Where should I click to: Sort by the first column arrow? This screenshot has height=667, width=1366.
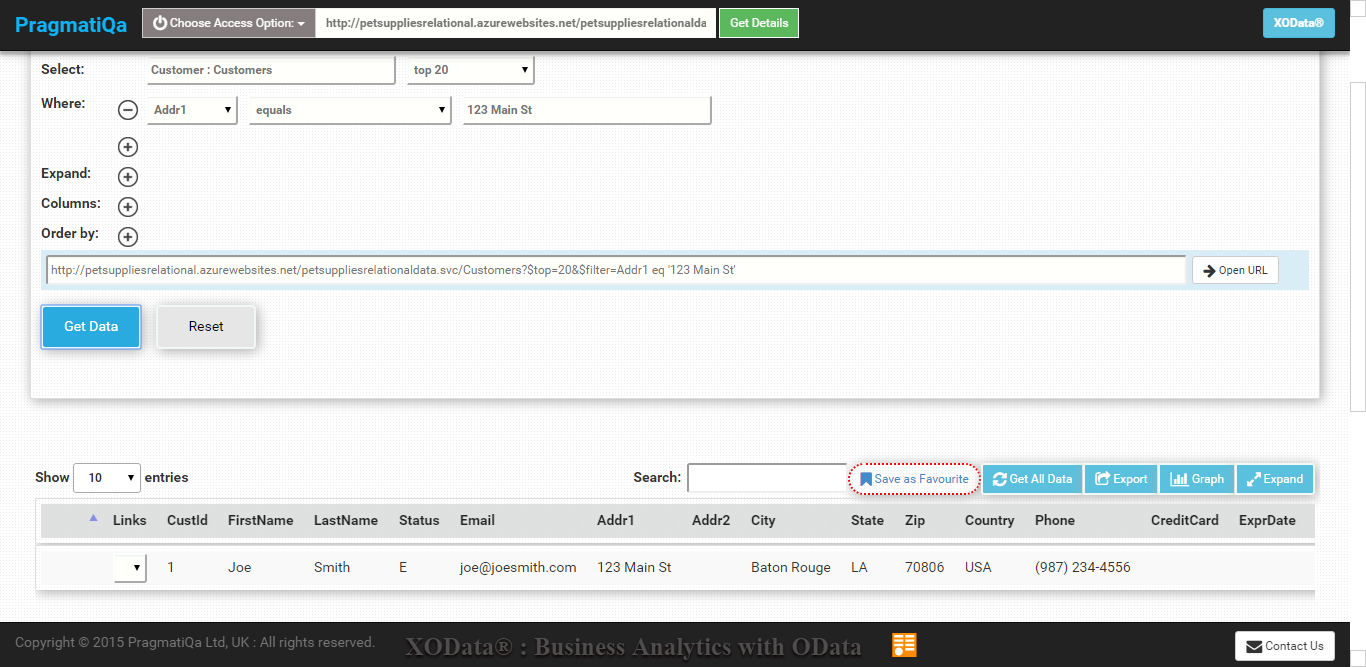pyautogui.click(x=94, y=518)
